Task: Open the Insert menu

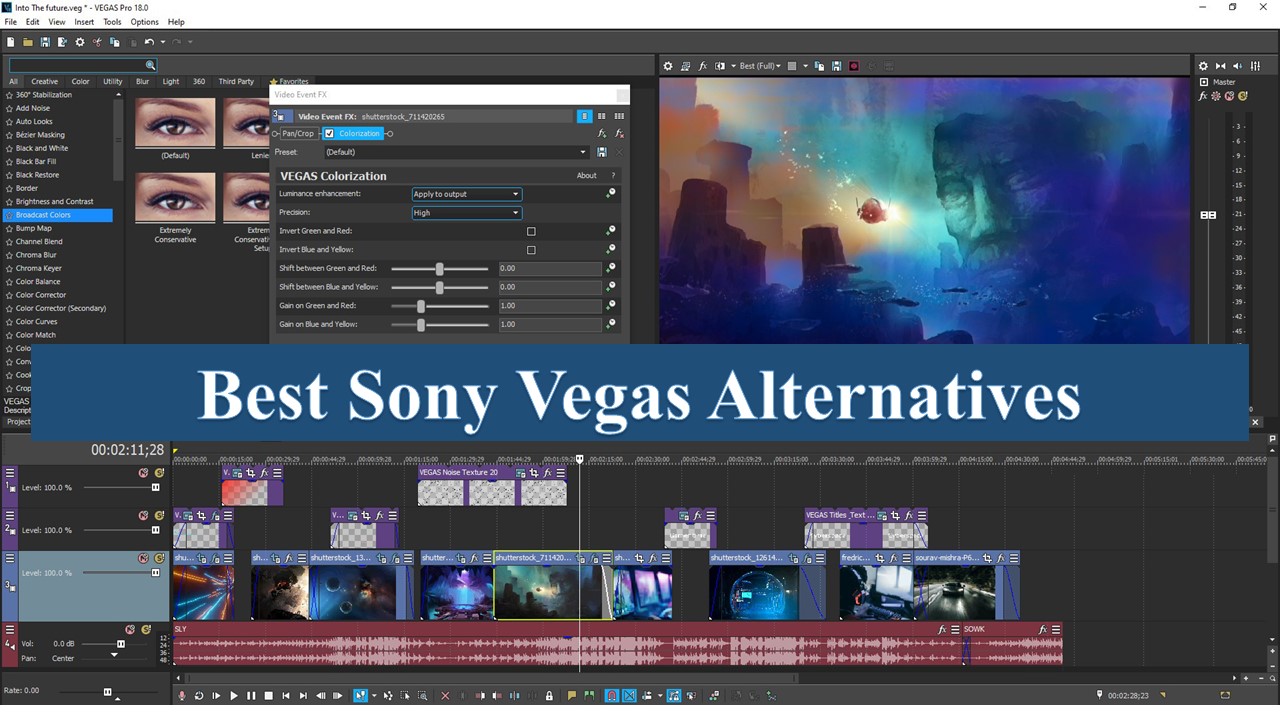Action: pyautogui.click(x=84, y=21)
